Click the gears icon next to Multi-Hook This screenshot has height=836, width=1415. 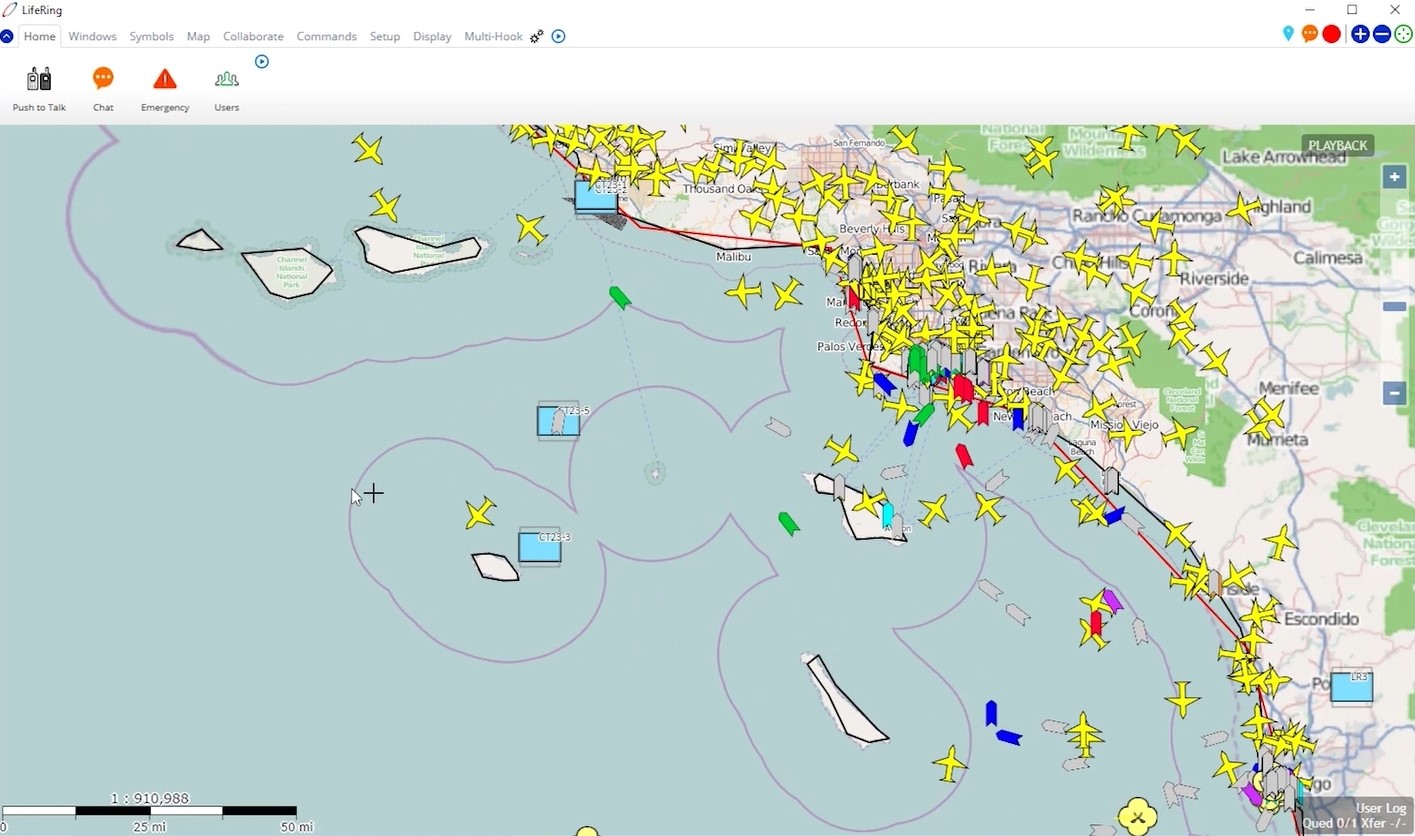click(x=537, y=36)
